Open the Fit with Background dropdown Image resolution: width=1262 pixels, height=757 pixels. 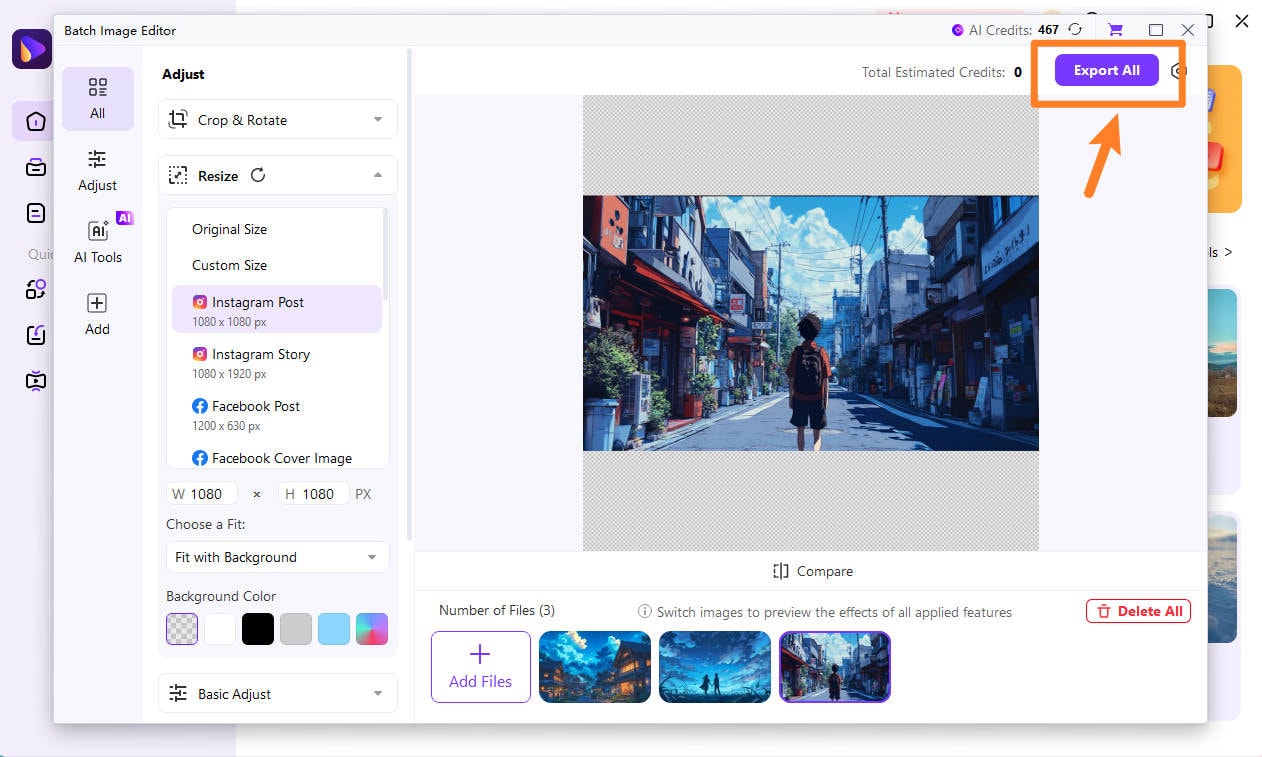click(277, 557)
